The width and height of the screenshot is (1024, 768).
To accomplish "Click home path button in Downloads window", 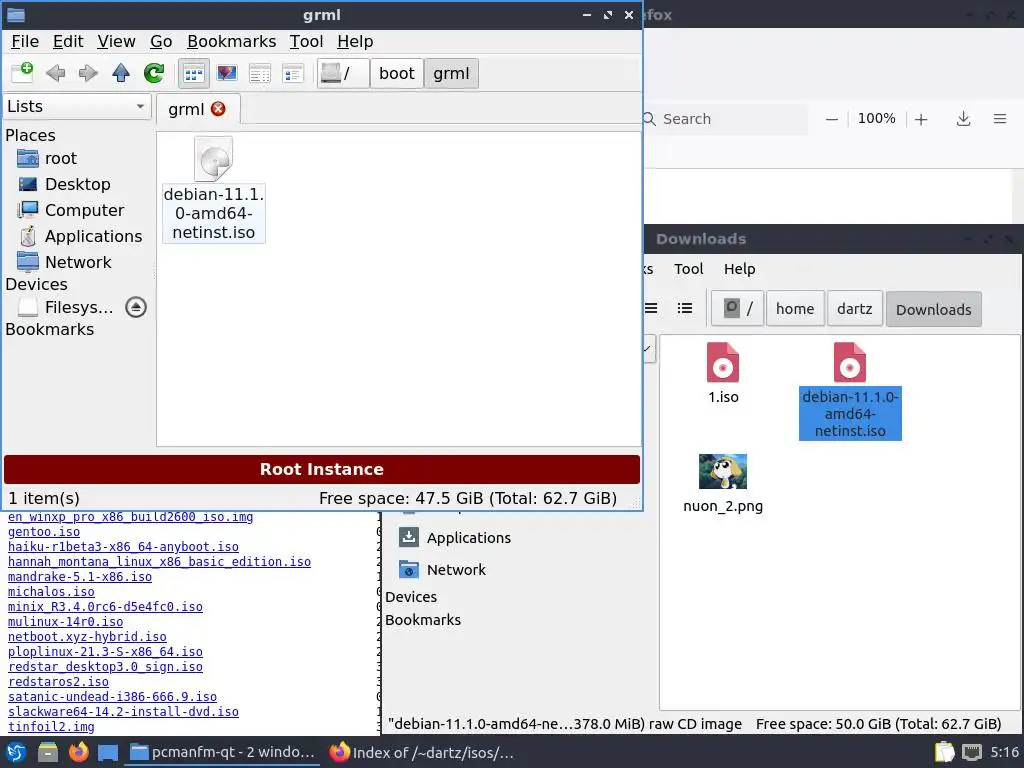I will [x=795, y=309].
